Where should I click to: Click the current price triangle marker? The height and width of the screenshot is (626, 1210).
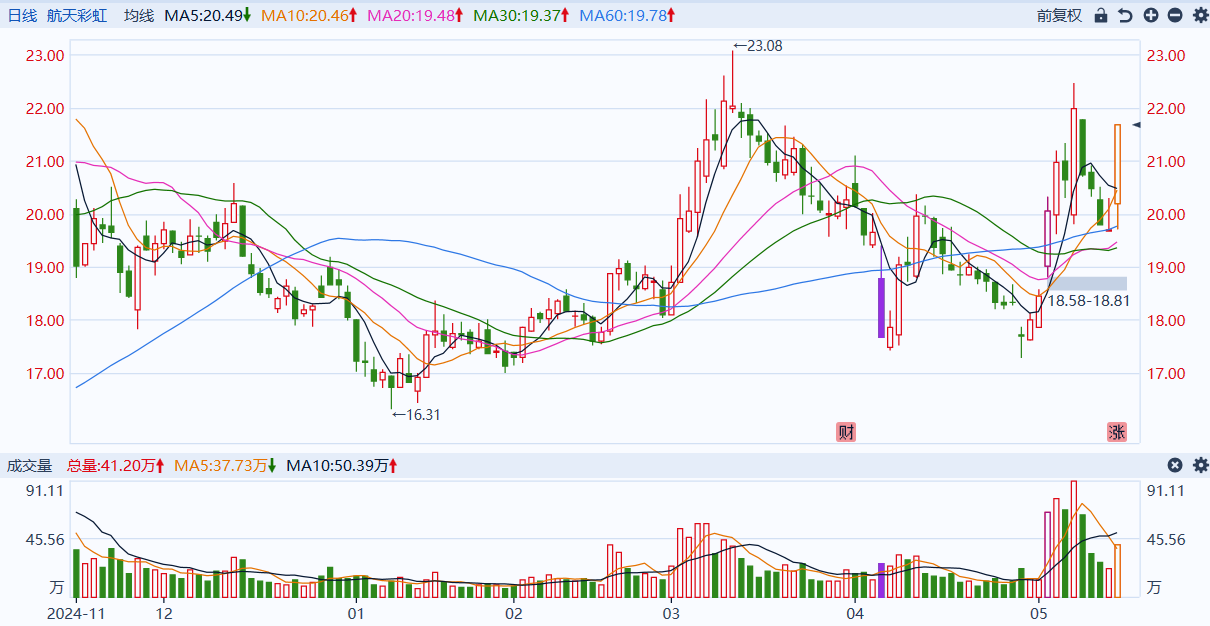point(1136,124)
